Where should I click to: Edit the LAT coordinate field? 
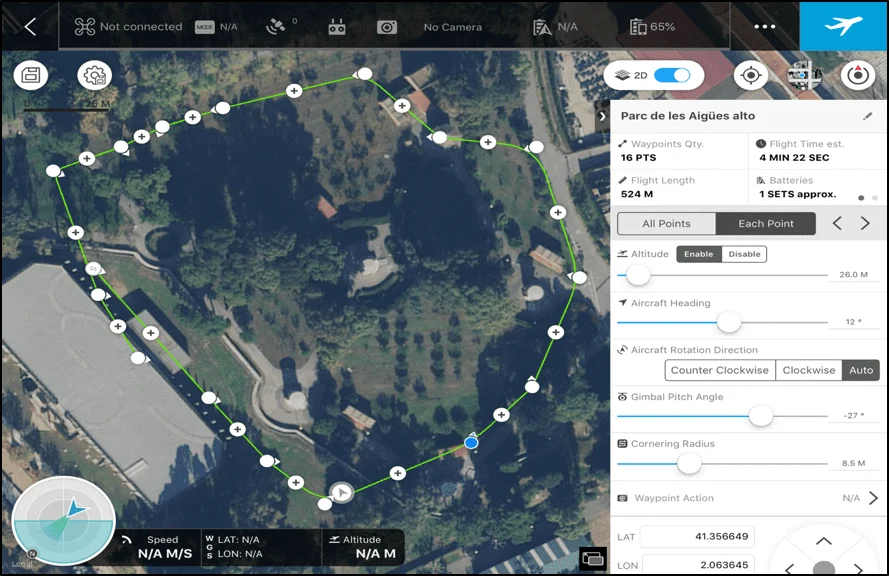(697, 536)
